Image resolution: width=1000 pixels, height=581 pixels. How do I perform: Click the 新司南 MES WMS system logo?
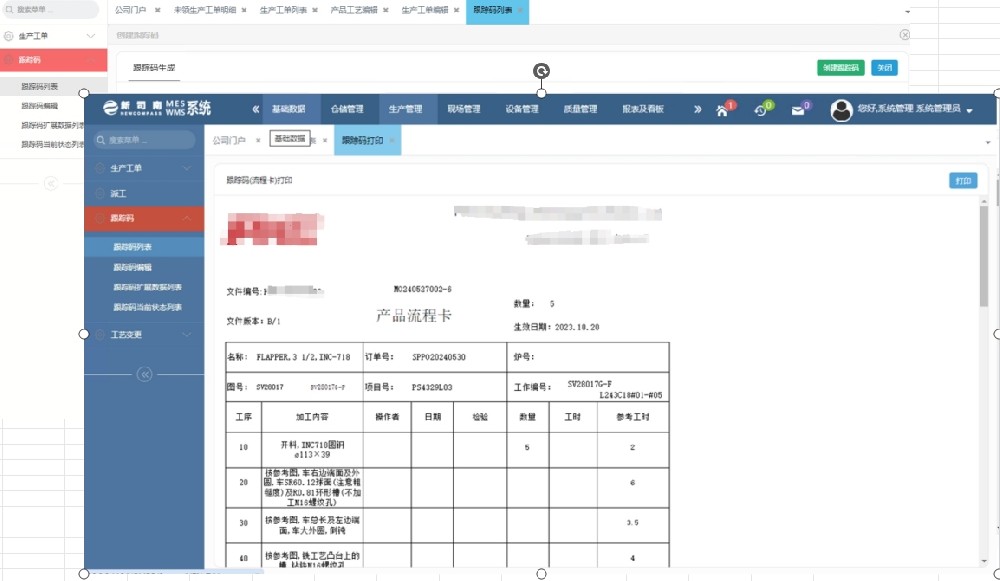pos(156,108)
